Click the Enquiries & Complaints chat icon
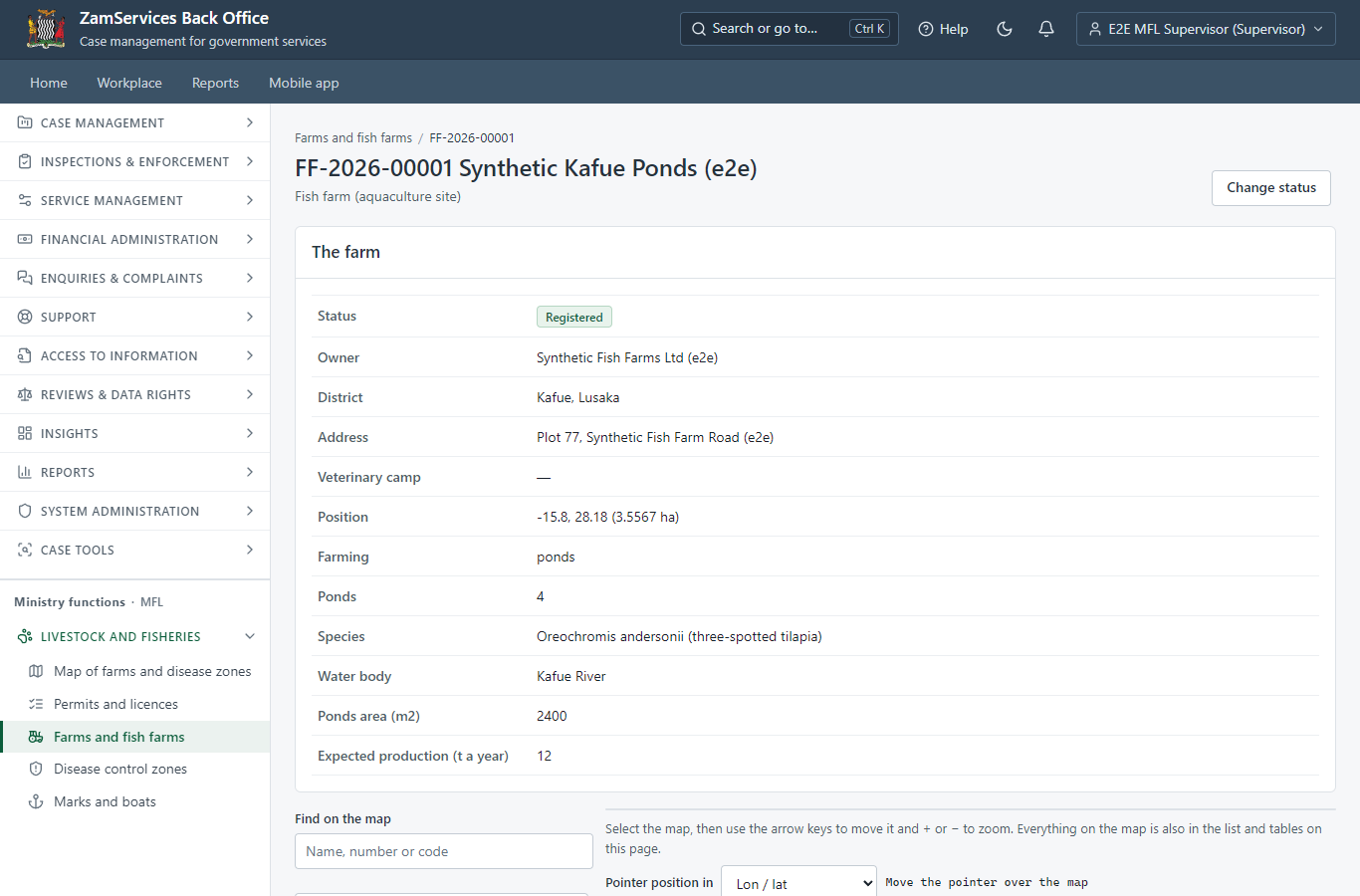Image resolution: width=1360 pixels, height=896 pixels. coord(25,278)
